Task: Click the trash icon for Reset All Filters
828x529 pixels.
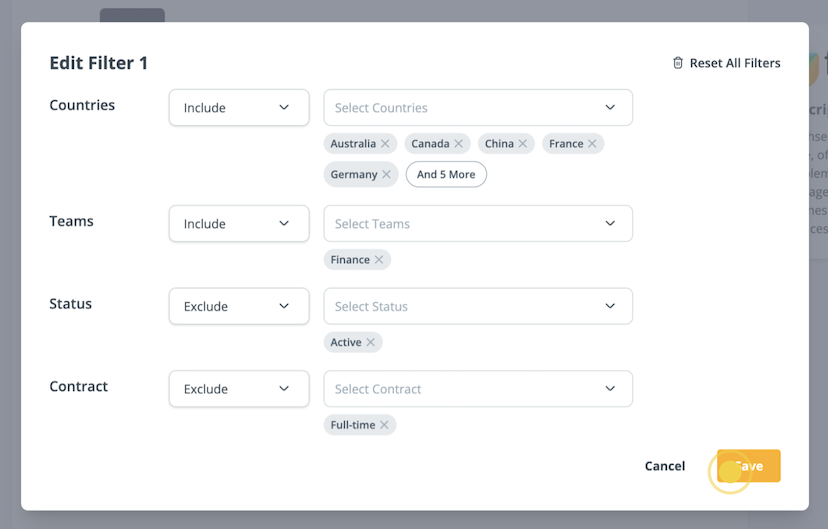Action: [678, 63]
